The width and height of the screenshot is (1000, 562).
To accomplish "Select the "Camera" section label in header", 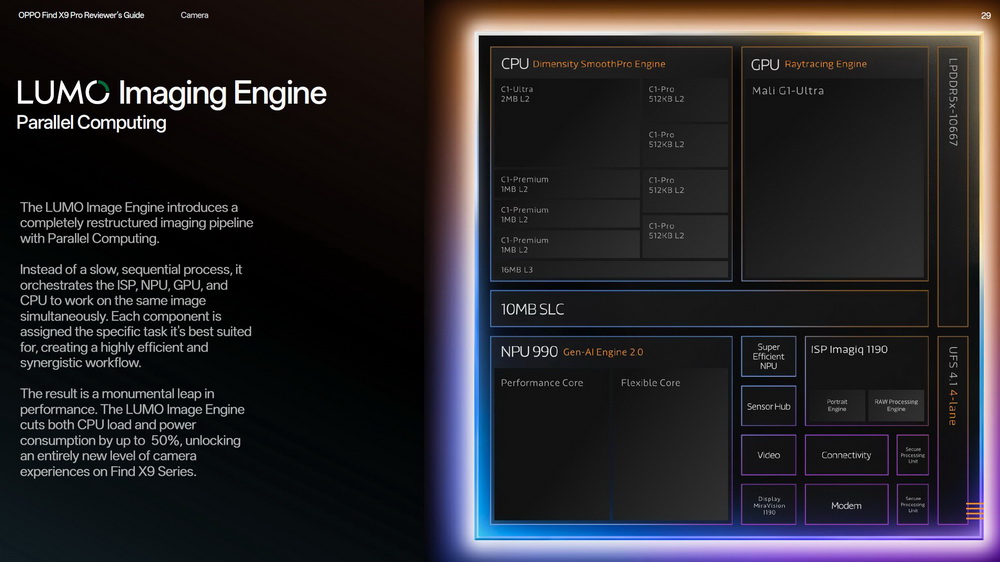I will 195,15.
